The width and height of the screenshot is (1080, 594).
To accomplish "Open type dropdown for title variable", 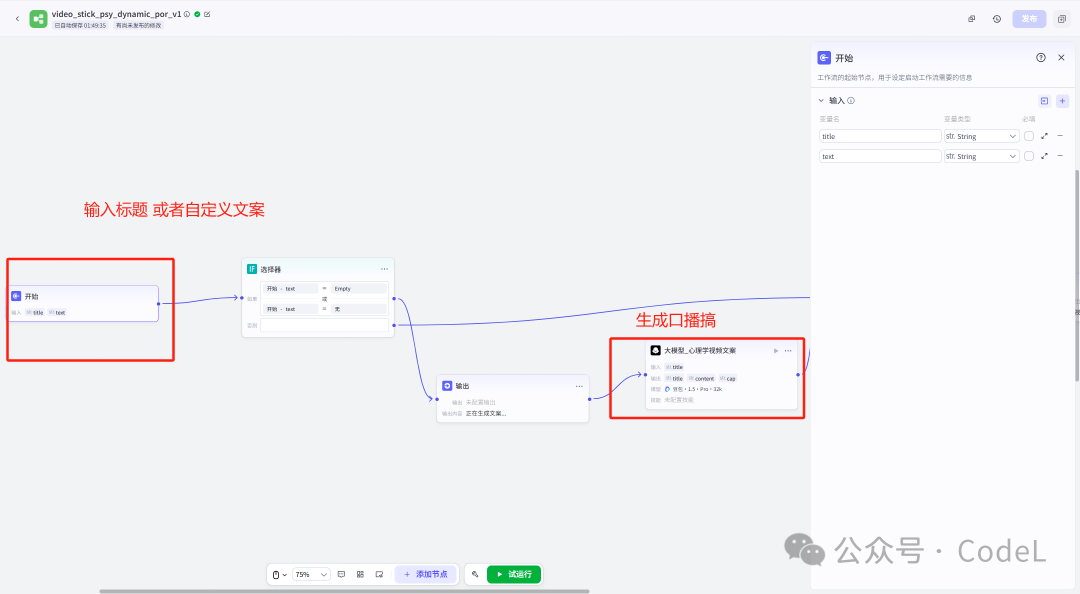I will pyautogui.click(x=981, y=136).
